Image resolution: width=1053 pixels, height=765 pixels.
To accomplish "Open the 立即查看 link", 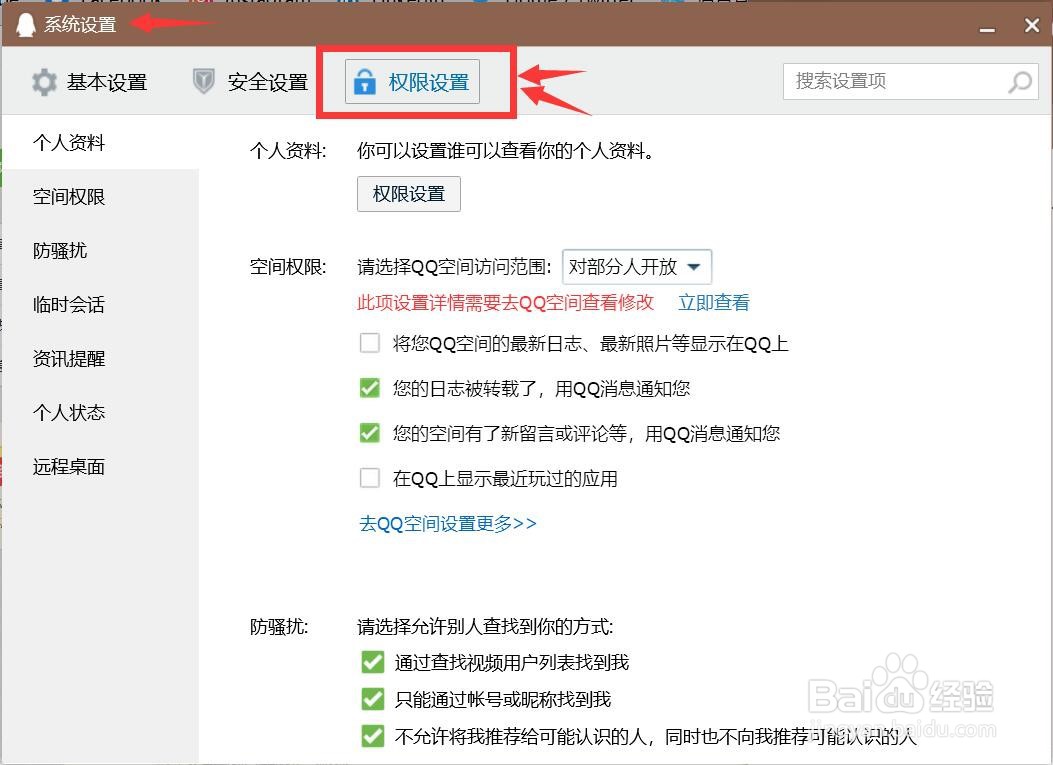I will pos(713,301).
